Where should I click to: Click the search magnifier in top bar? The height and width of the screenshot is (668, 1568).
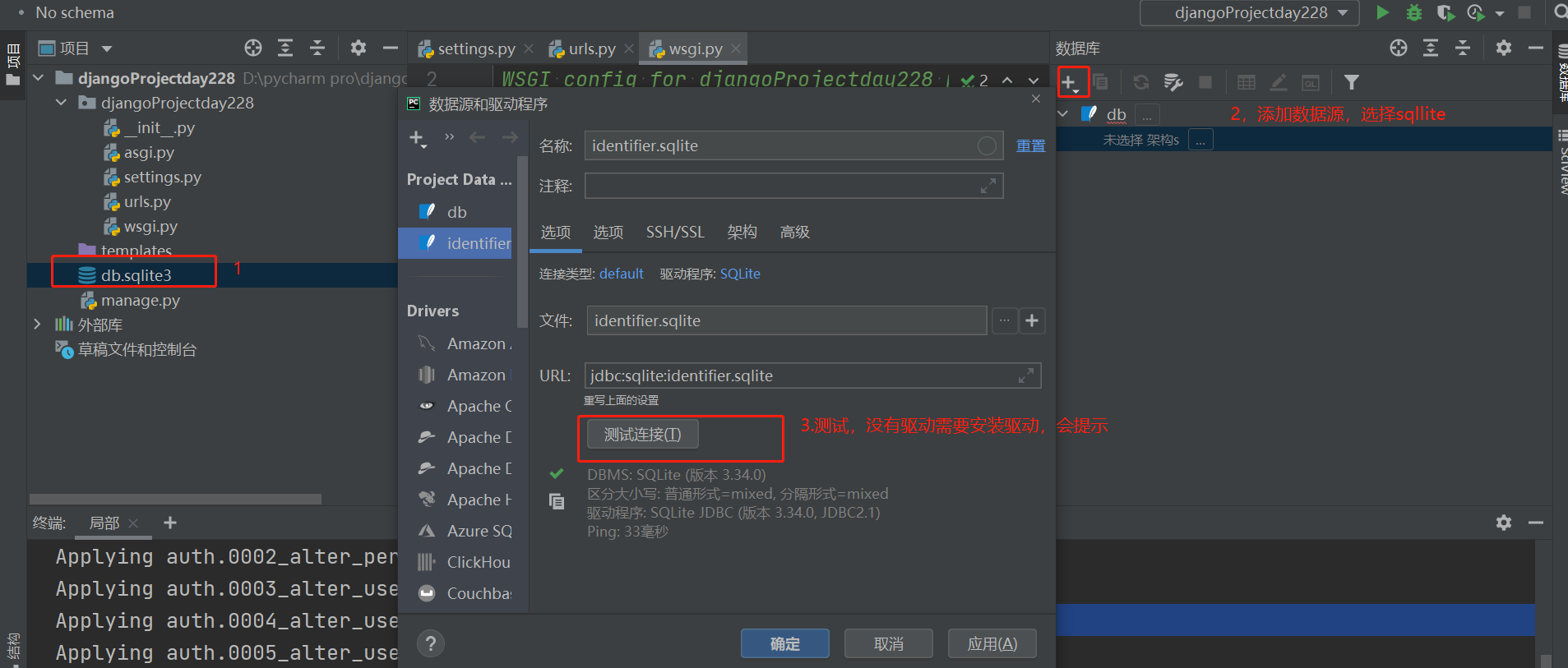coord(1560,12)
